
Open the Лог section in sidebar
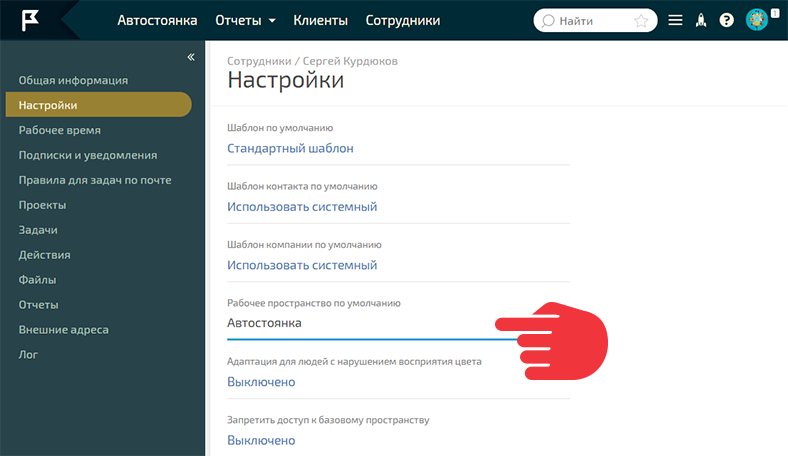(28, 354)
